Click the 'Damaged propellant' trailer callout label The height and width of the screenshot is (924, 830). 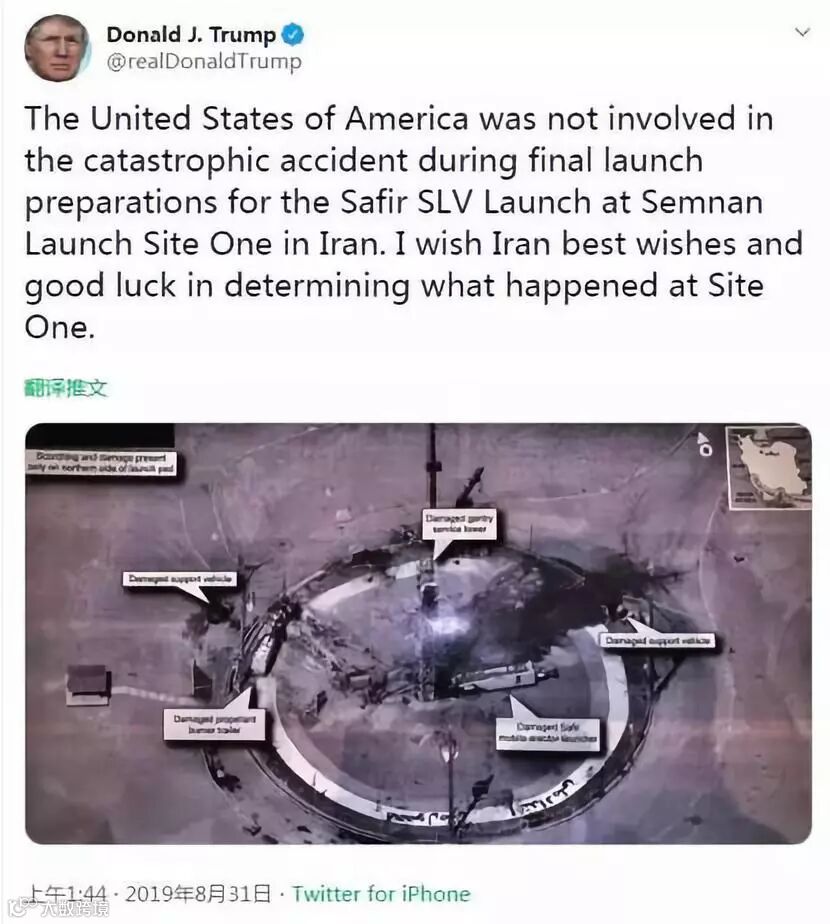coord(214,724)
